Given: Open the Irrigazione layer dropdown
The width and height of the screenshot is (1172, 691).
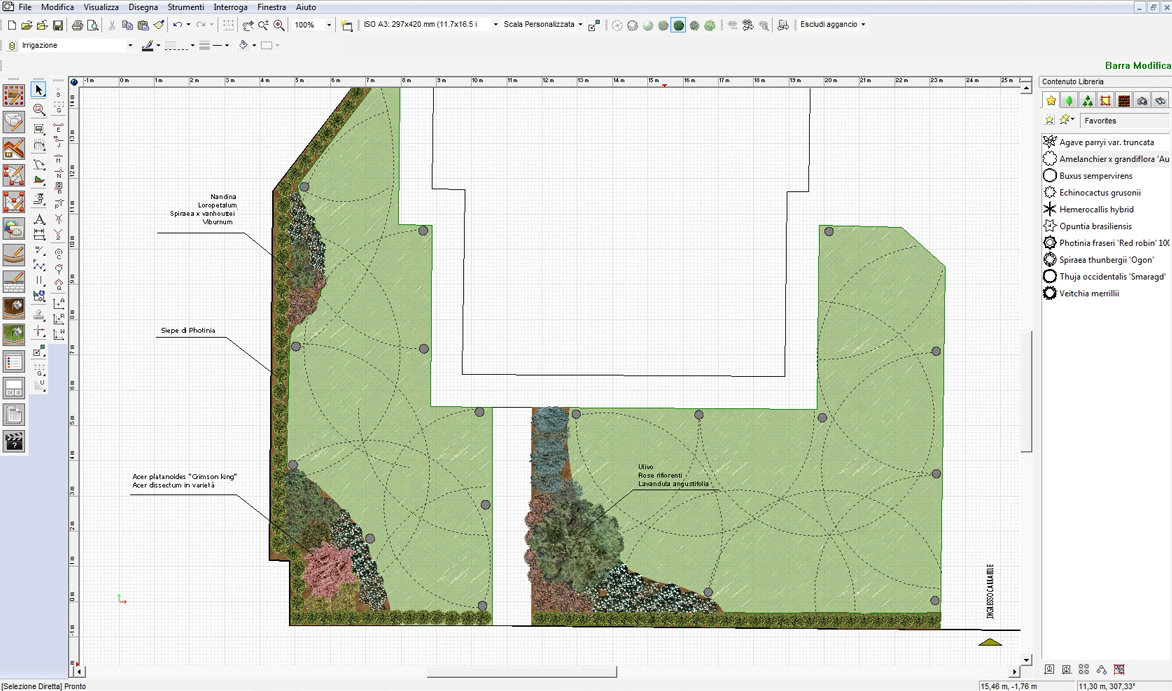Looking at the screenshot, I should point(130,46).
